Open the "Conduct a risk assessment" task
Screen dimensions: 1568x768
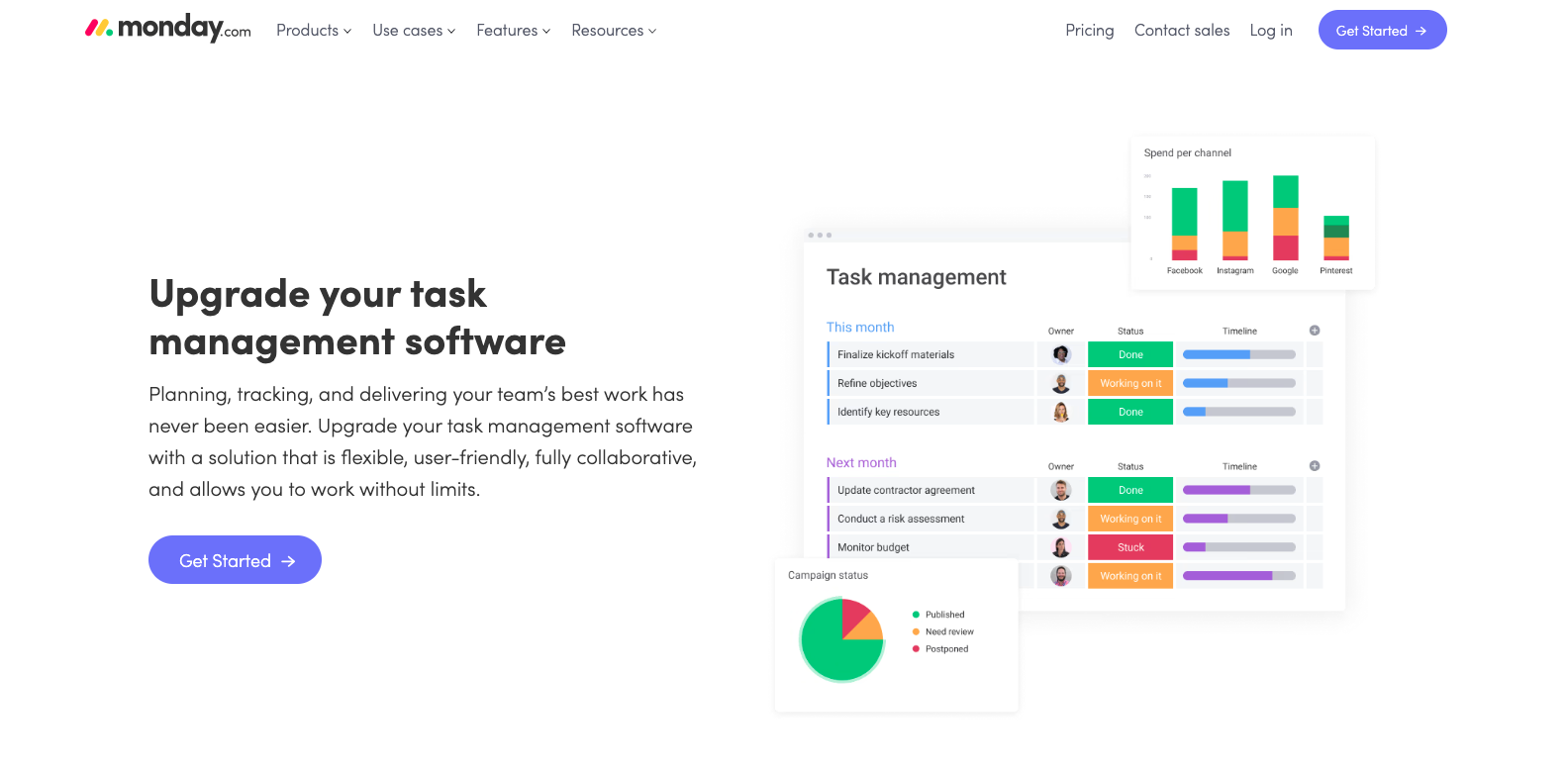901,519
